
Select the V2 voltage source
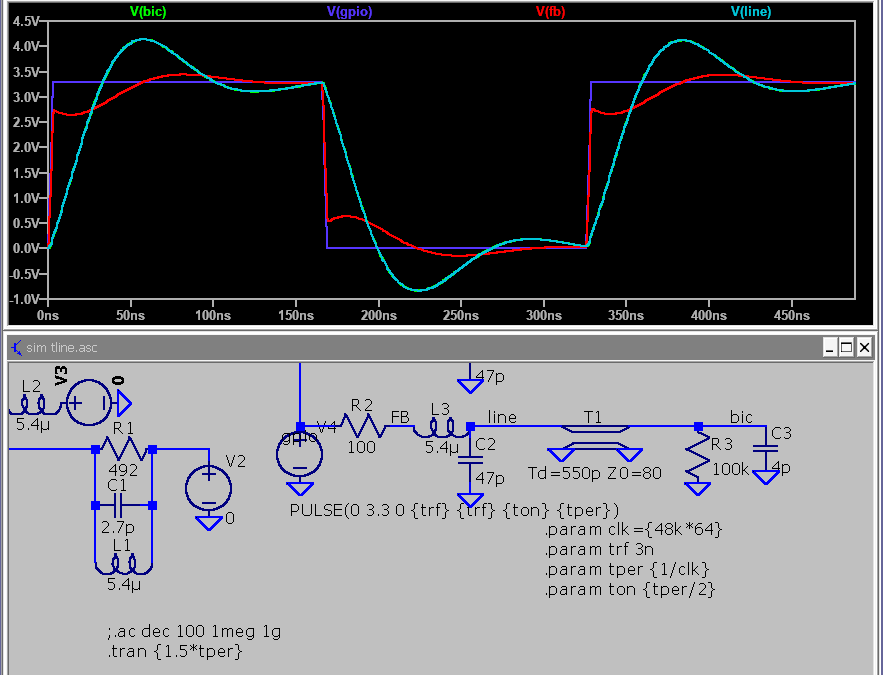click(x=208, y=488)
